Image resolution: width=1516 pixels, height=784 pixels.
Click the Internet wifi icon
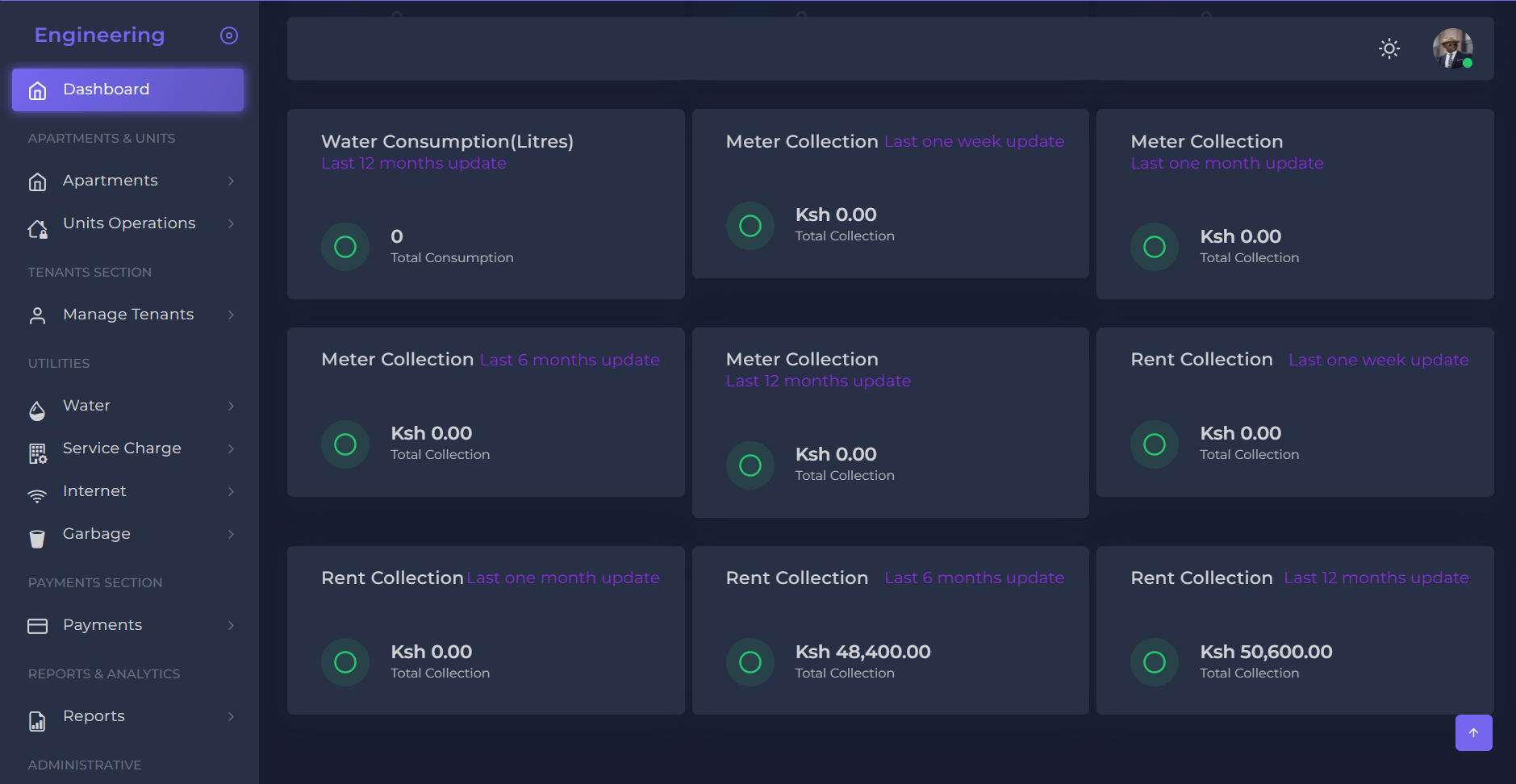[37, 496]
